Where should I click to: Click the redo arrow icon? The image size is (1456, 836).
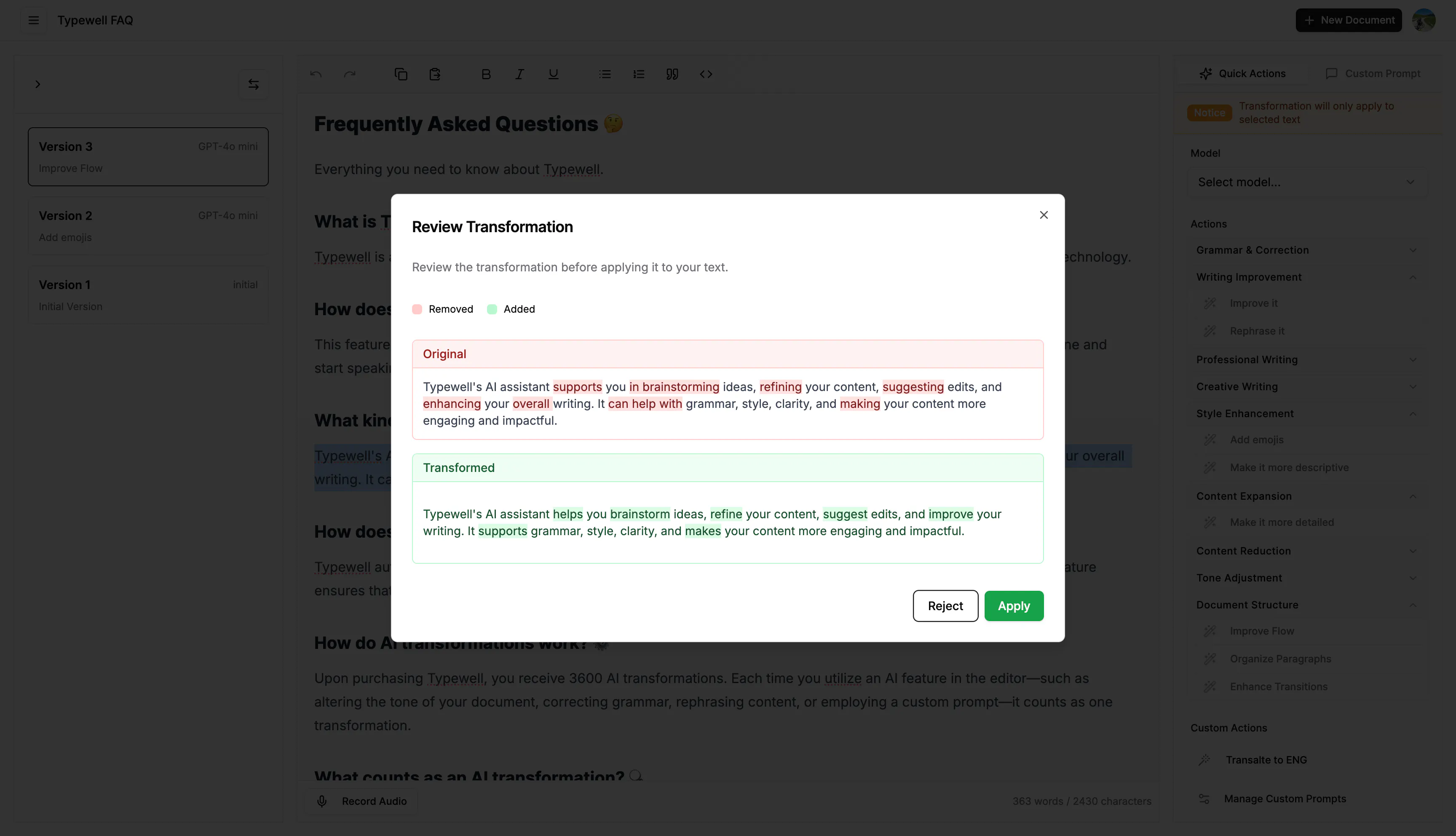click(350, 74)
